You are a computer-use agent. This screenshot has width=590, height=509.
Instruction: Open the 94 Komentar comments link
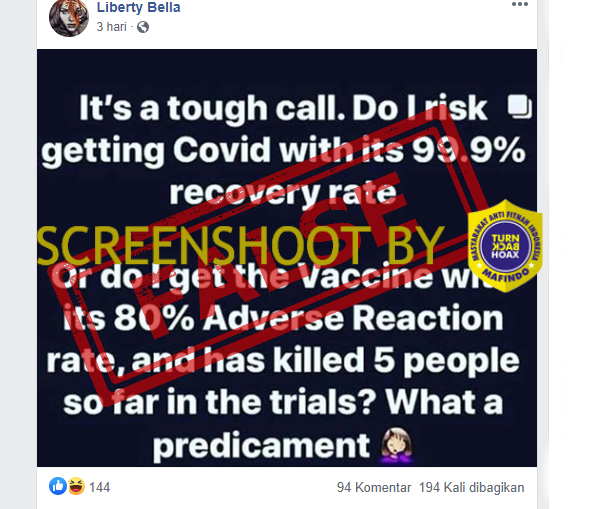pos(374,487)
